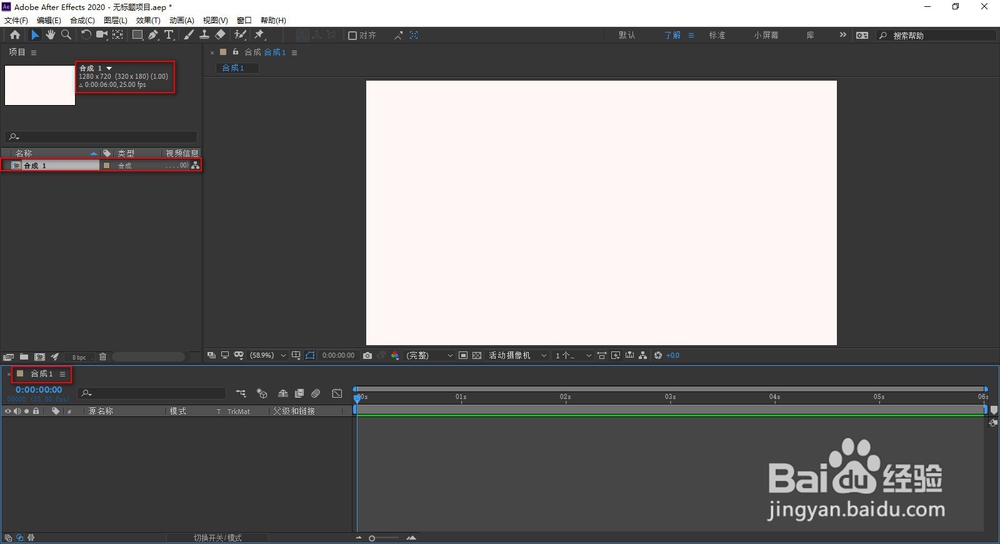Create a new folder in Project panel
The height and width of the screenshot is (544, 1000).
click(x=24, y=357)
